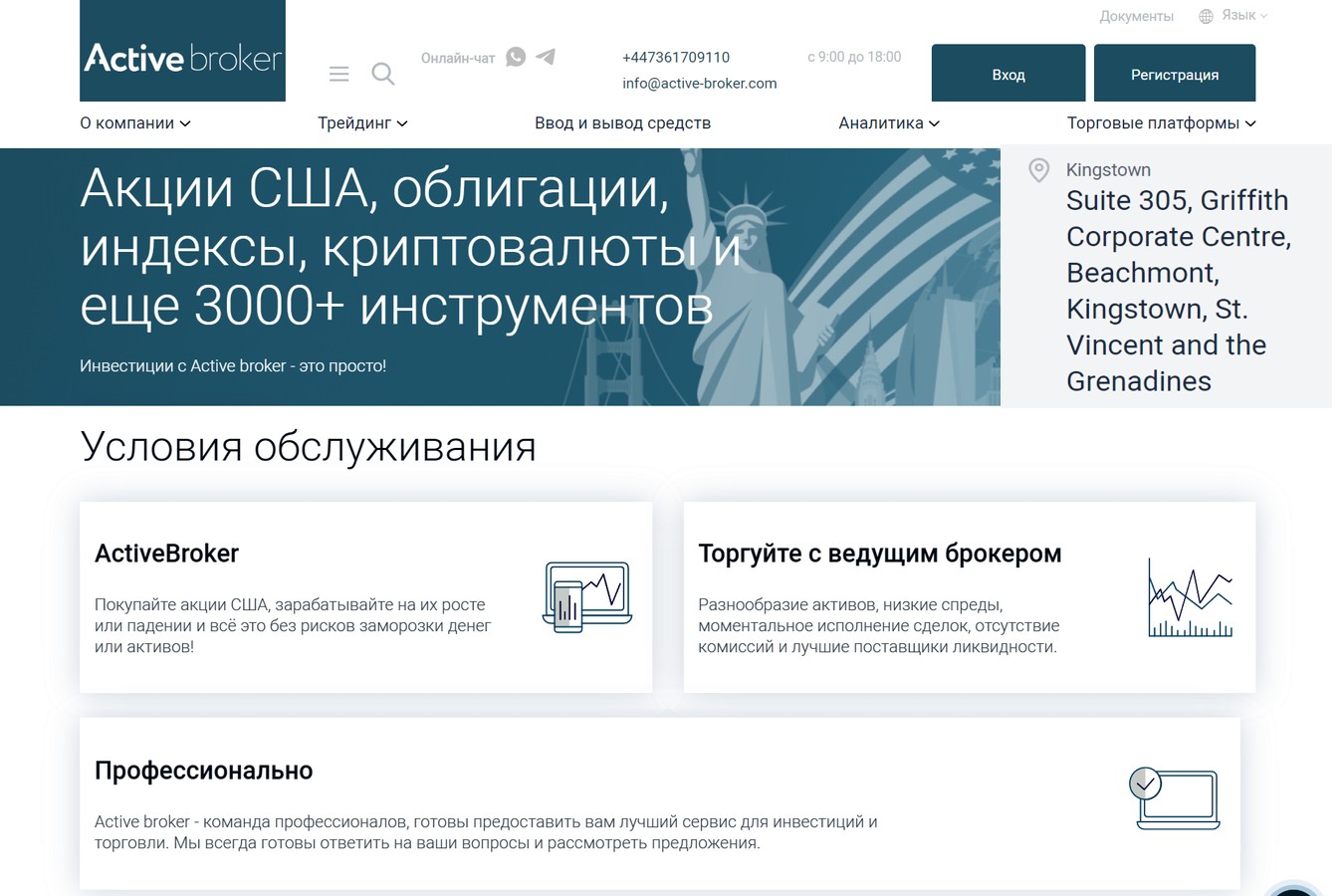Click the globe language icon
The image size is (1344, 896).
pyautogui.click(x=1206, y=16)
